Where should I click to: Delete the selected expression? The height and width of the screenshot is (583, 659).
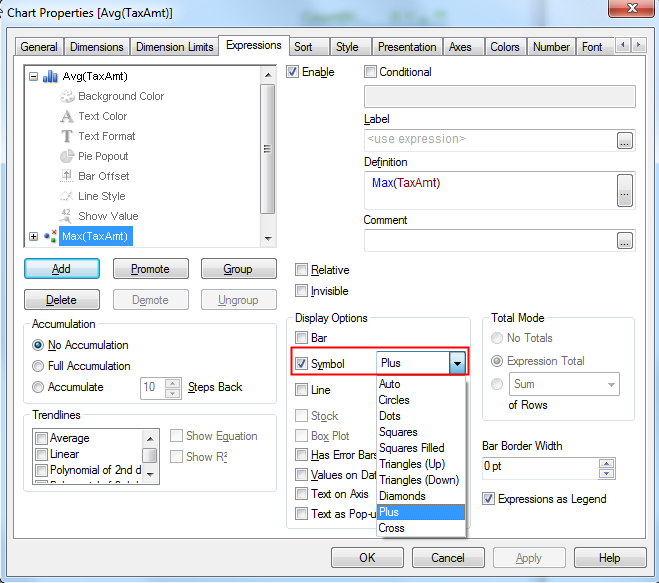coord(62,300)
